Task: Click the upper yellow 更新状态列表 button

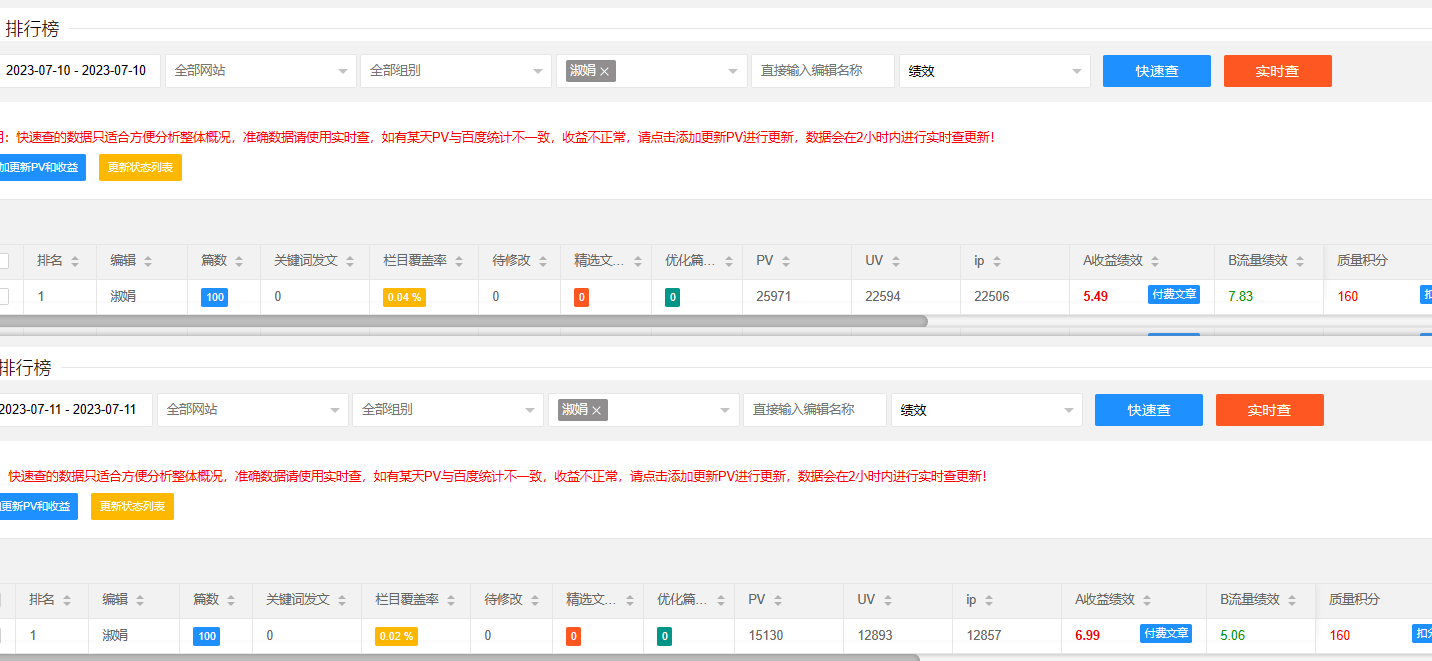Action: pos(140,168)
